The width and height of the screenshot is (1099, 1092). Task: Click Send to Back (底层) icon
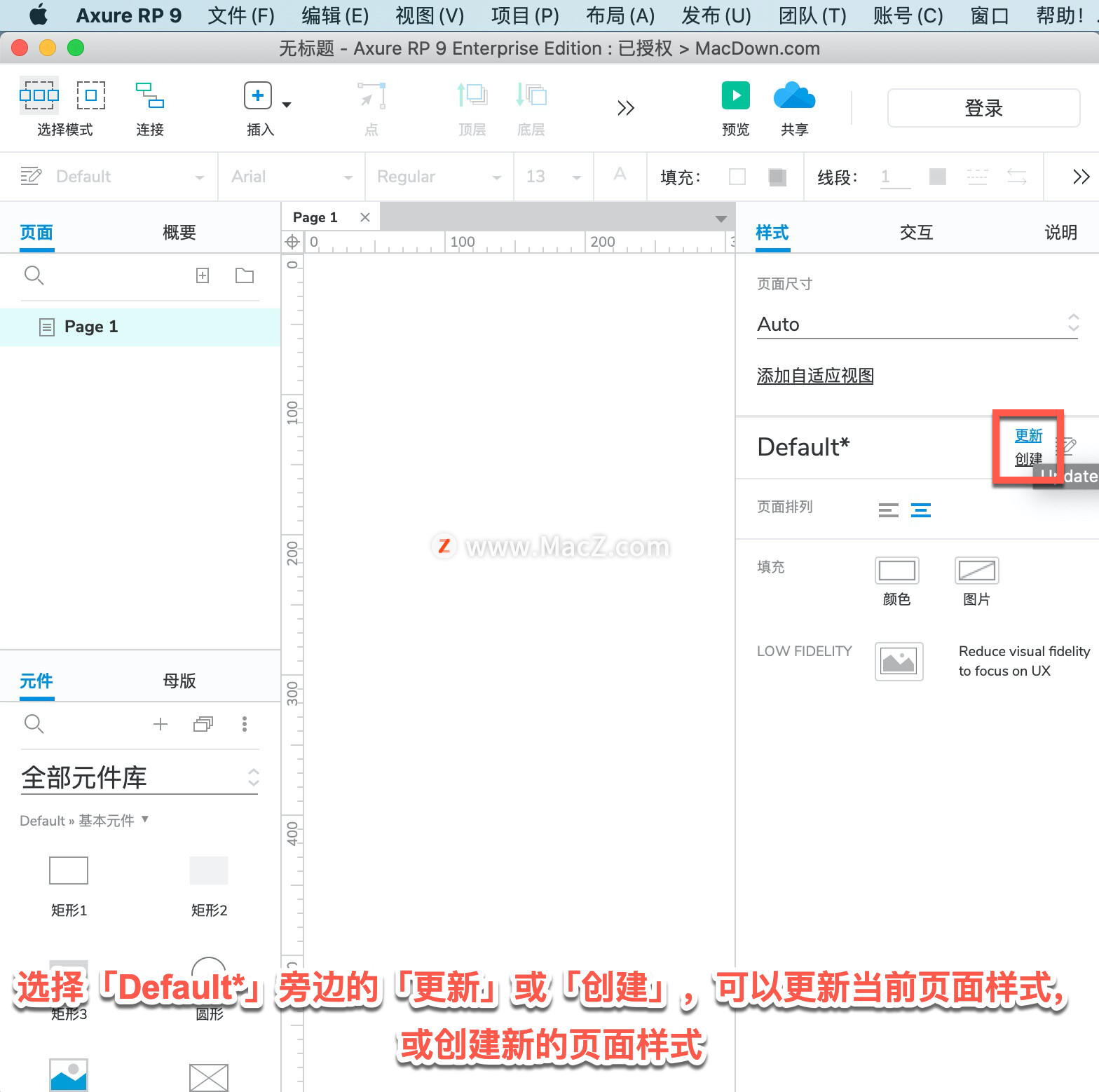pyautogui.click(x=531, y=95)
